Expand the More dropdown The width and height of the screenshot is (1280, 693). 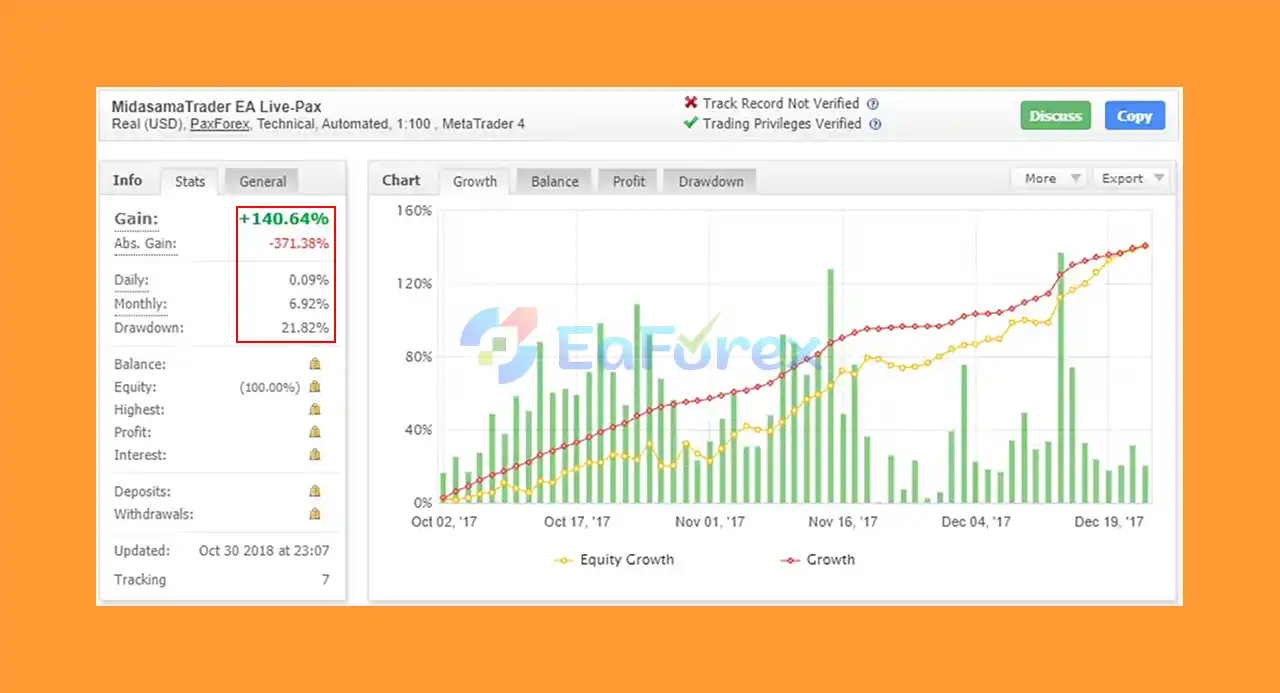1049,178
